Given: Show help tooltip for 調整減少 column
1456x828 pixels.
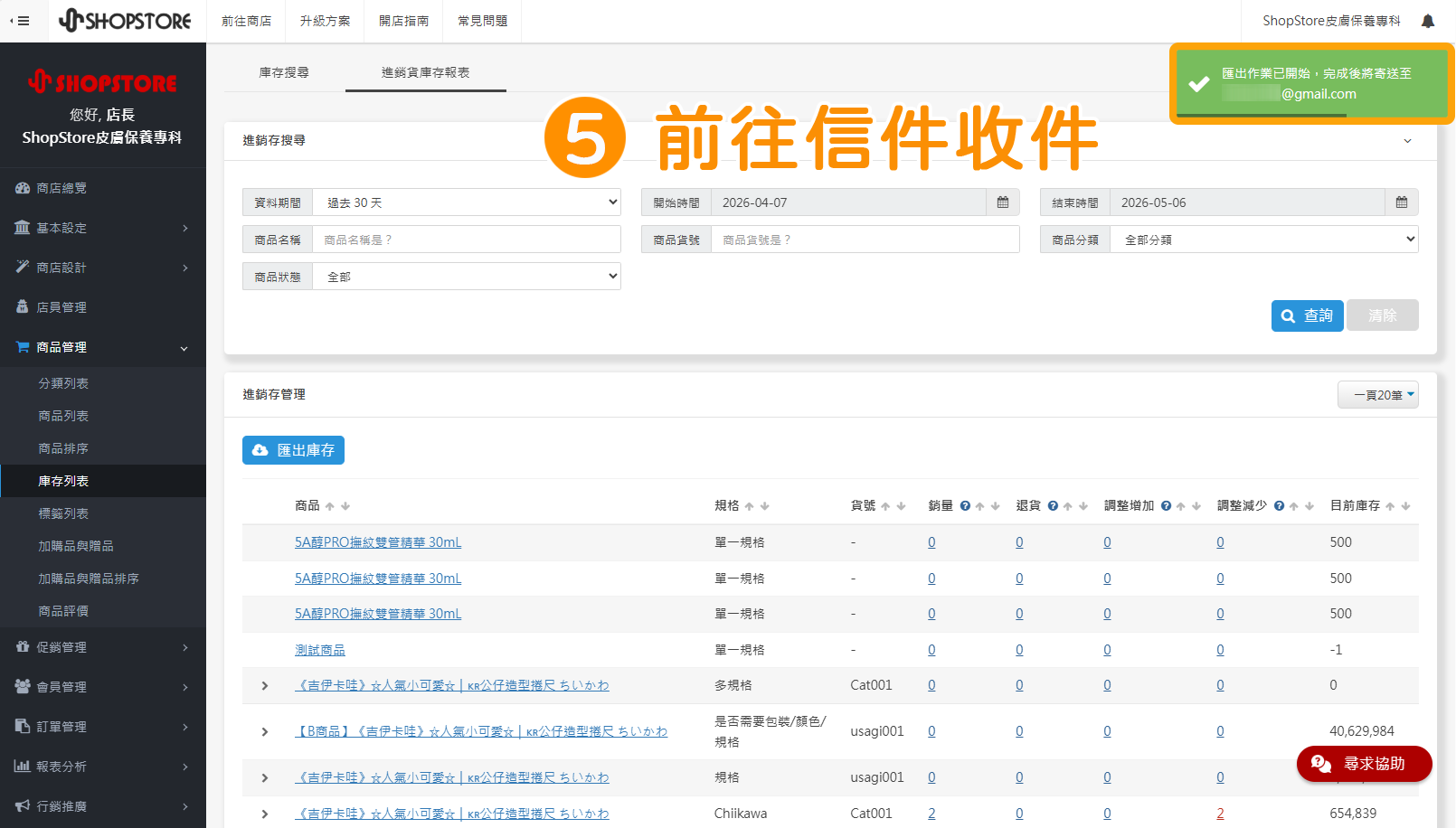Looking at the screenshot, I should (1279, 506).
